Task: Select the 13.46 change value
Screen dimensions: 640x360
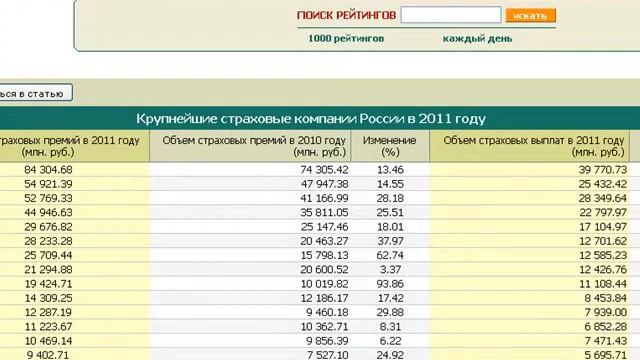Action: pyautogui.click(x=390, y=169)
